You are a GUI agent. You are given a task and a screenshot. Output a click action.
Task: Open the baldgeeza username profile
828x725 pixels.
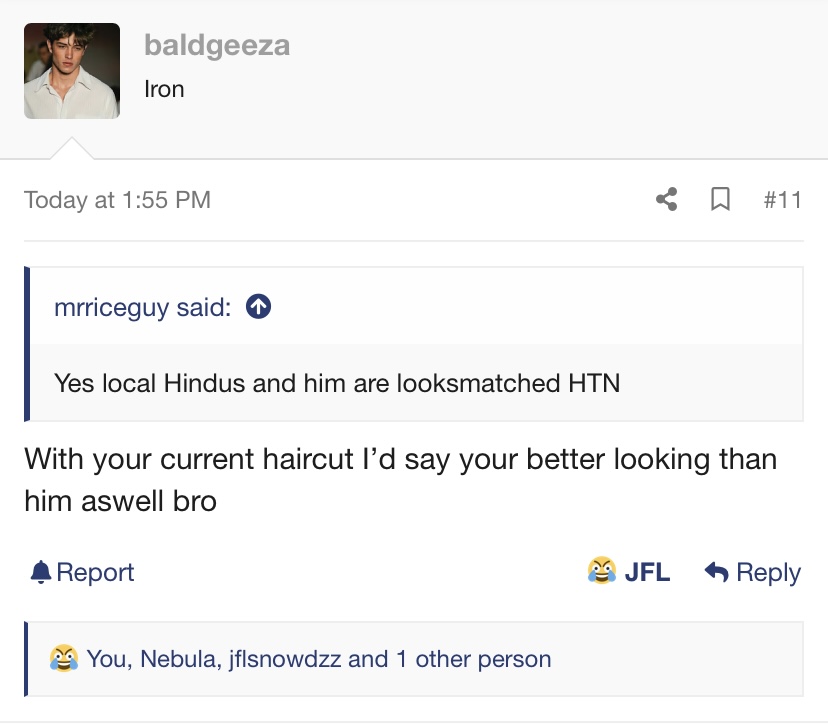(217, 45)
